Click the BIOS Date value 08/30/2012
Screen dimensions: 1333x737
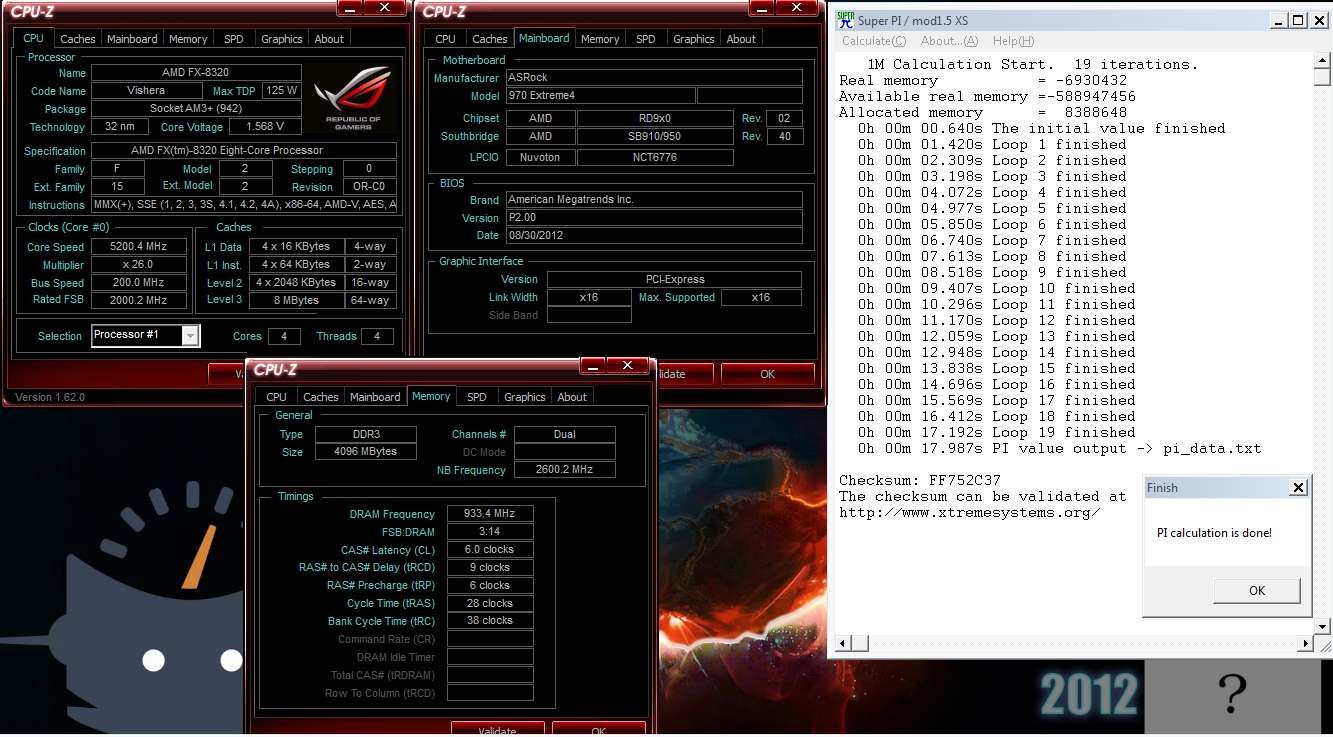point(653,236)
